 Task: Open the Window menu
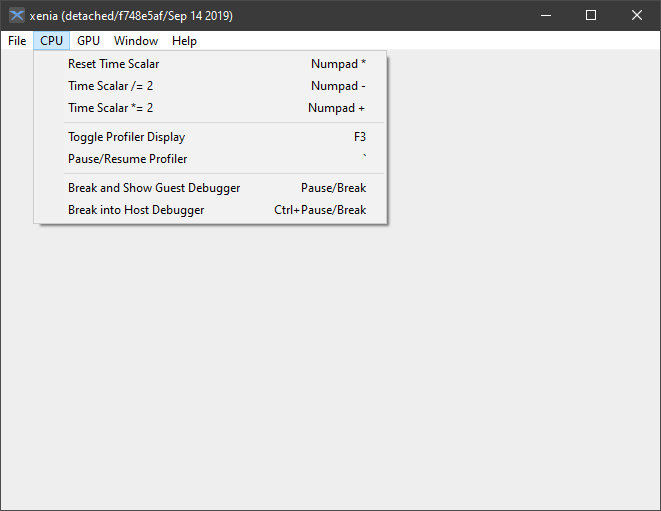click(136, 41)
